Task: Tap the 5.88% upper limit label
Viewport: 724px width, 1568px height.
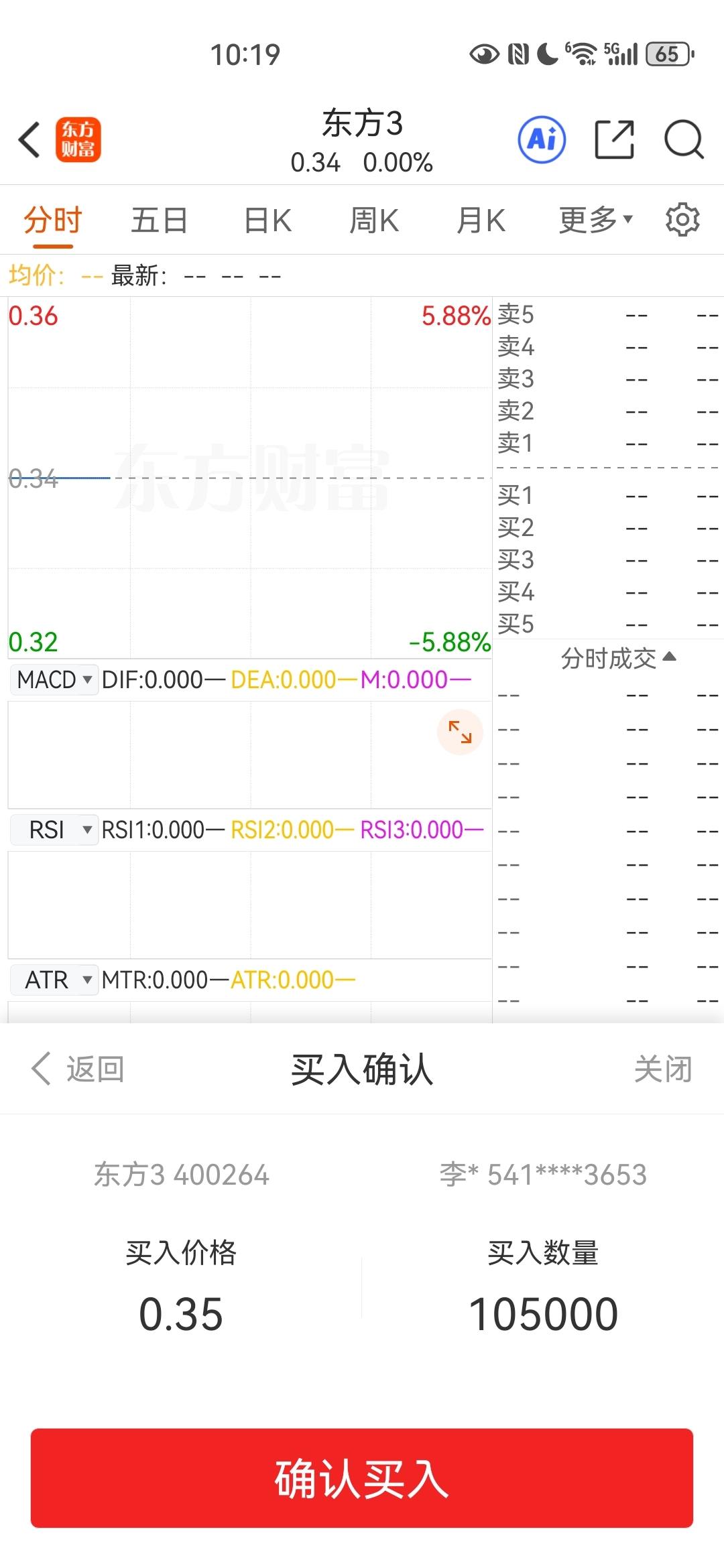Action: coord(456,316)
